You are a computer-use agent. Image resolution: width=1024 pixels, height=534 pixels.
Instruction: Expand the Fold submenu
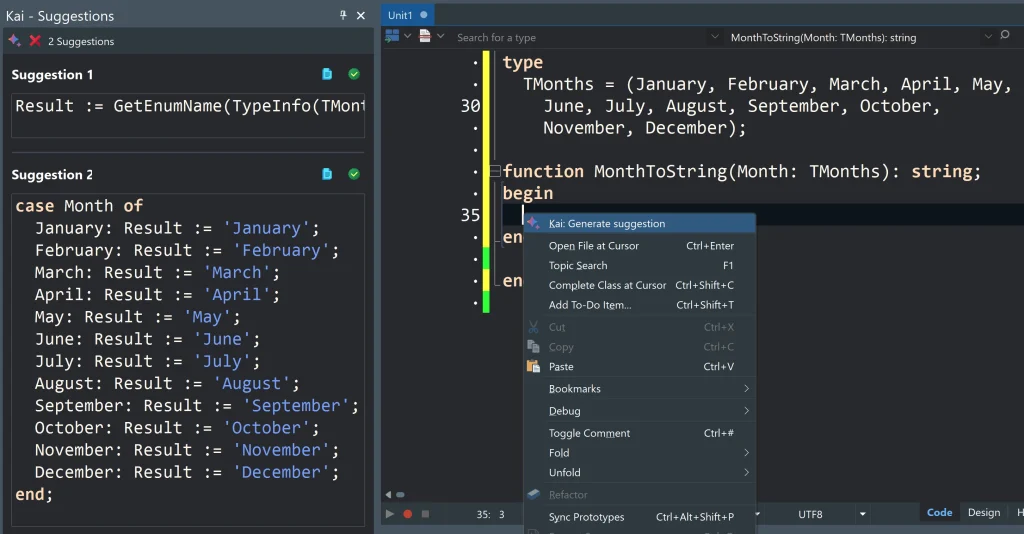click(639, 453)
